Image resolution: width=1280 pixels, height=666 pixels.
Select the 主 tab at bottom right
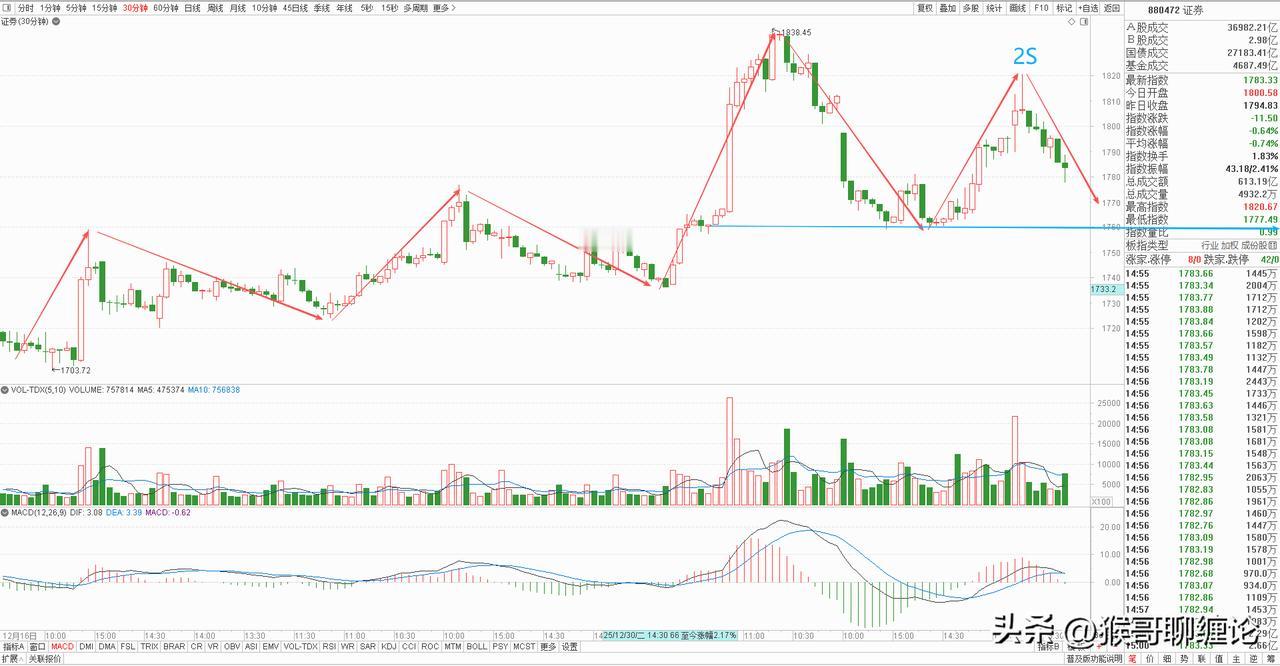(1235, 659)
